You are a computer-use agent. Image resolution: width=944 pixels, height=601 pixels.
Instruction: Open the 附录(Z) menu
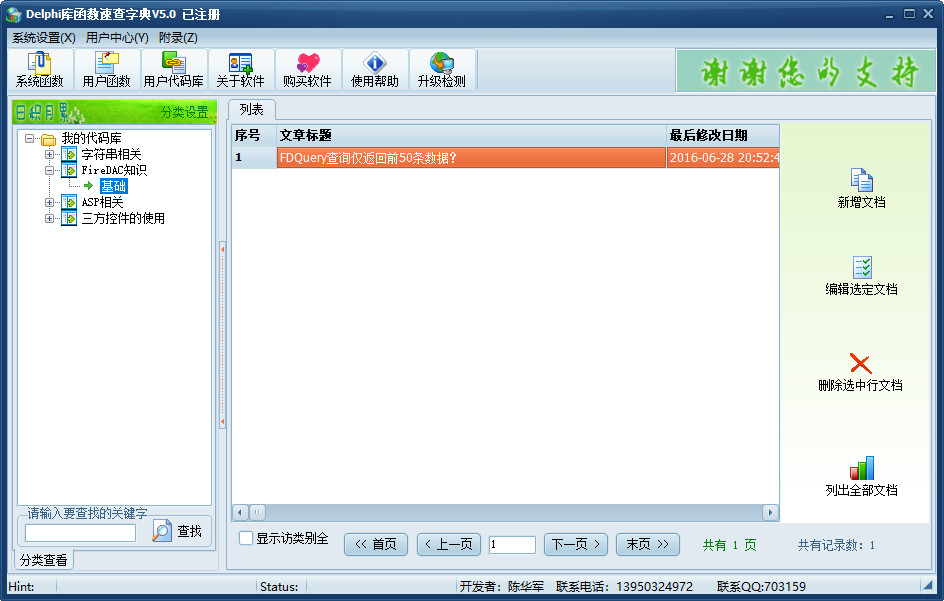[x=178, y=38]
